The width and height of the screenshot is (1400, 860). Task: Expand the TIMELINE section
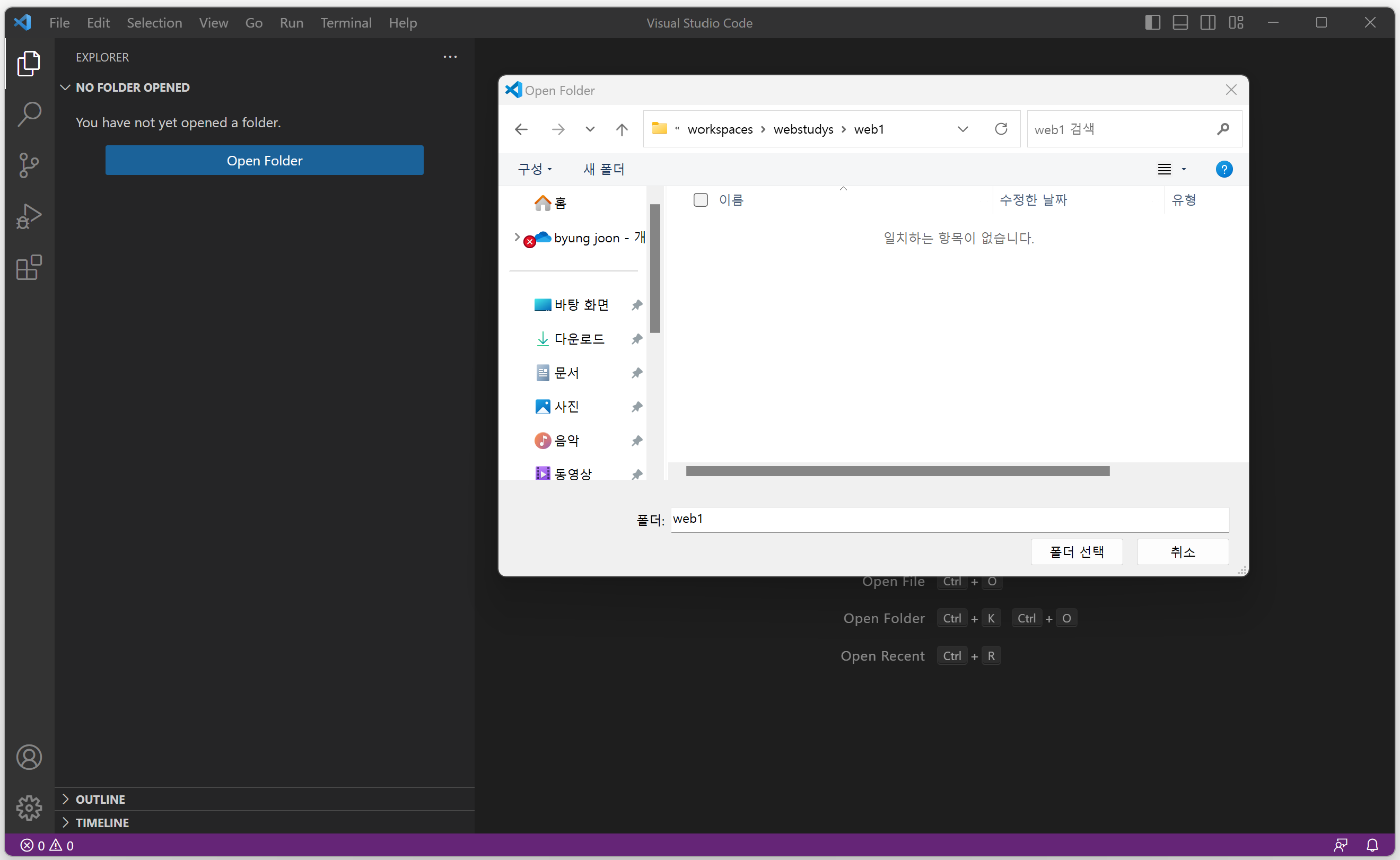102,822
